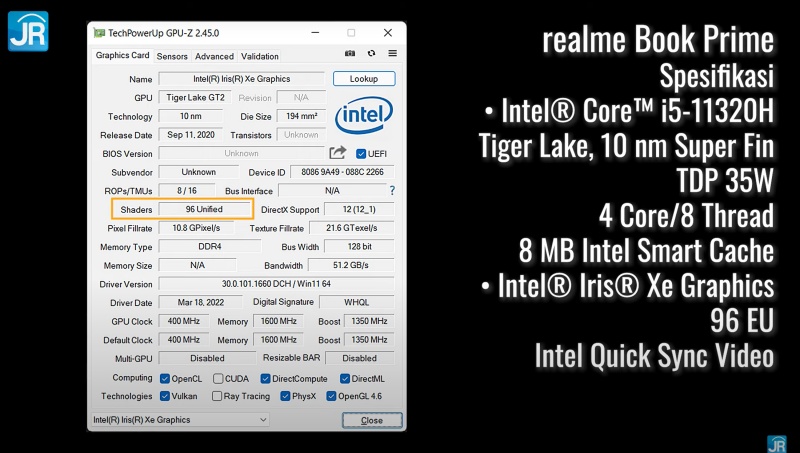Click the Resizable BAR value Disabled

pos(359,358)
